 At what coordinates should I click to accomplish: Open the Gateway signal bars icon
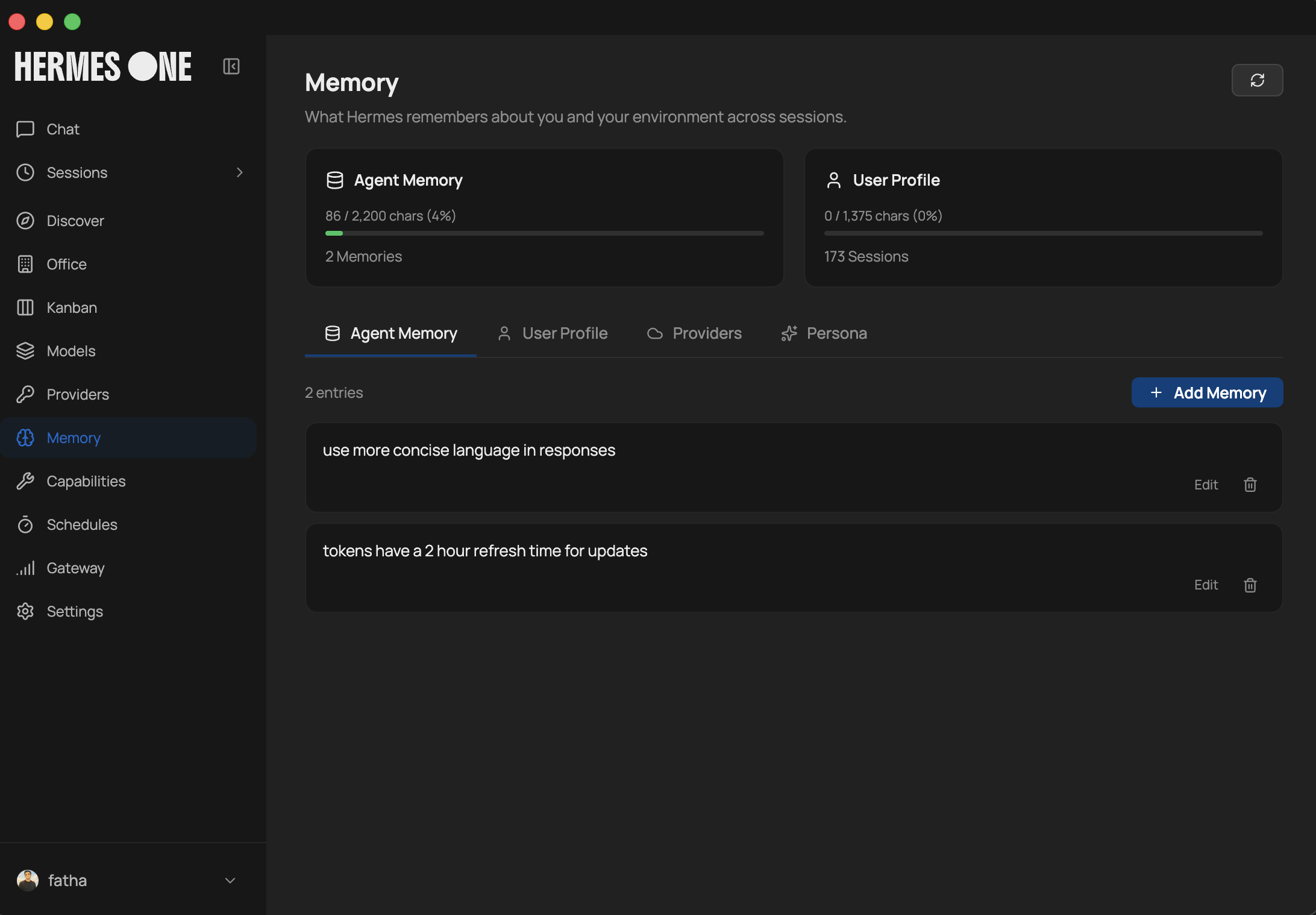tap(25, 568)
